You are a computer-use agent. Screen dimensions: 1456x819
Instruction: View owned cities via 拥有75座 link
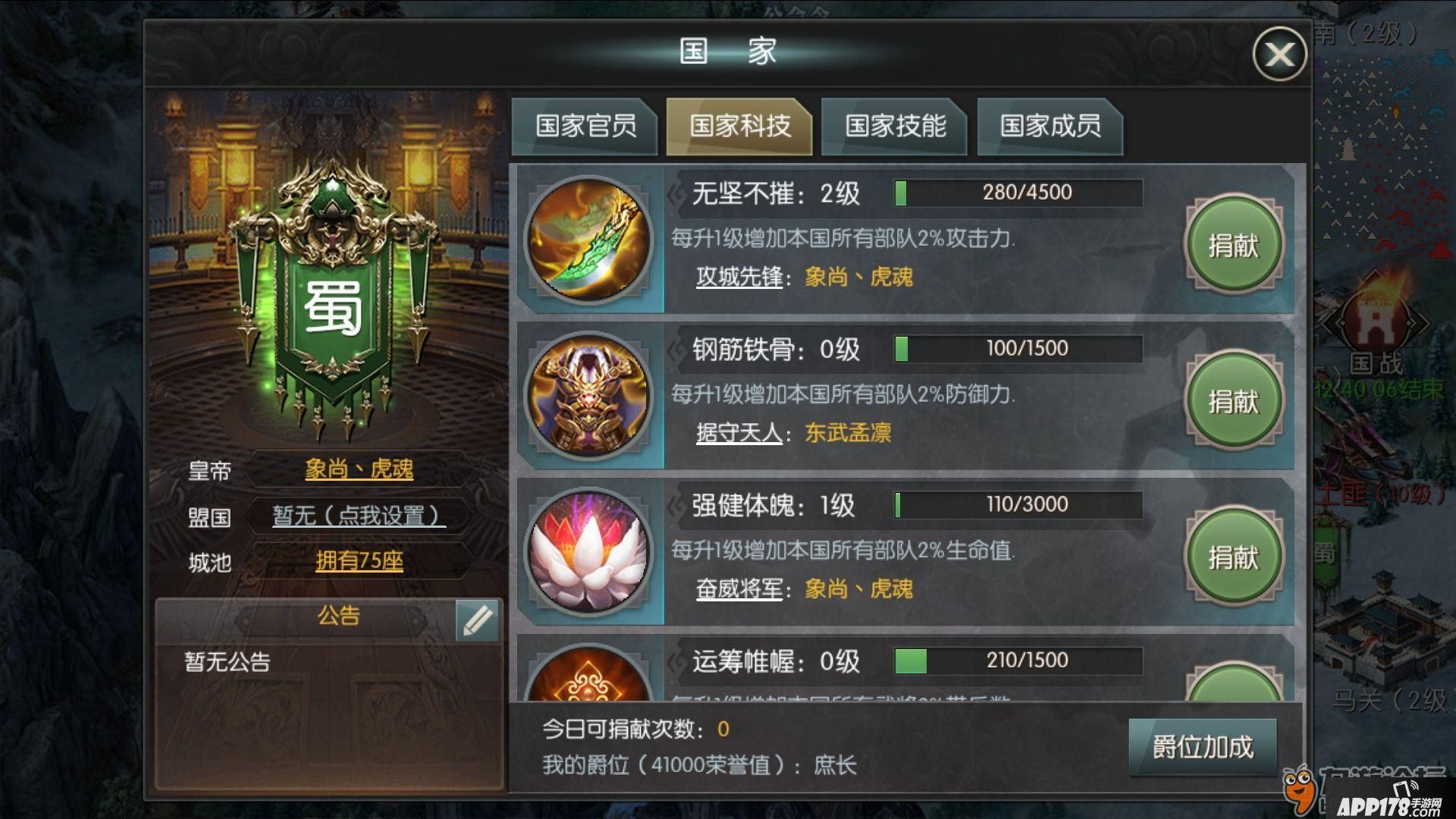point(359,561)
